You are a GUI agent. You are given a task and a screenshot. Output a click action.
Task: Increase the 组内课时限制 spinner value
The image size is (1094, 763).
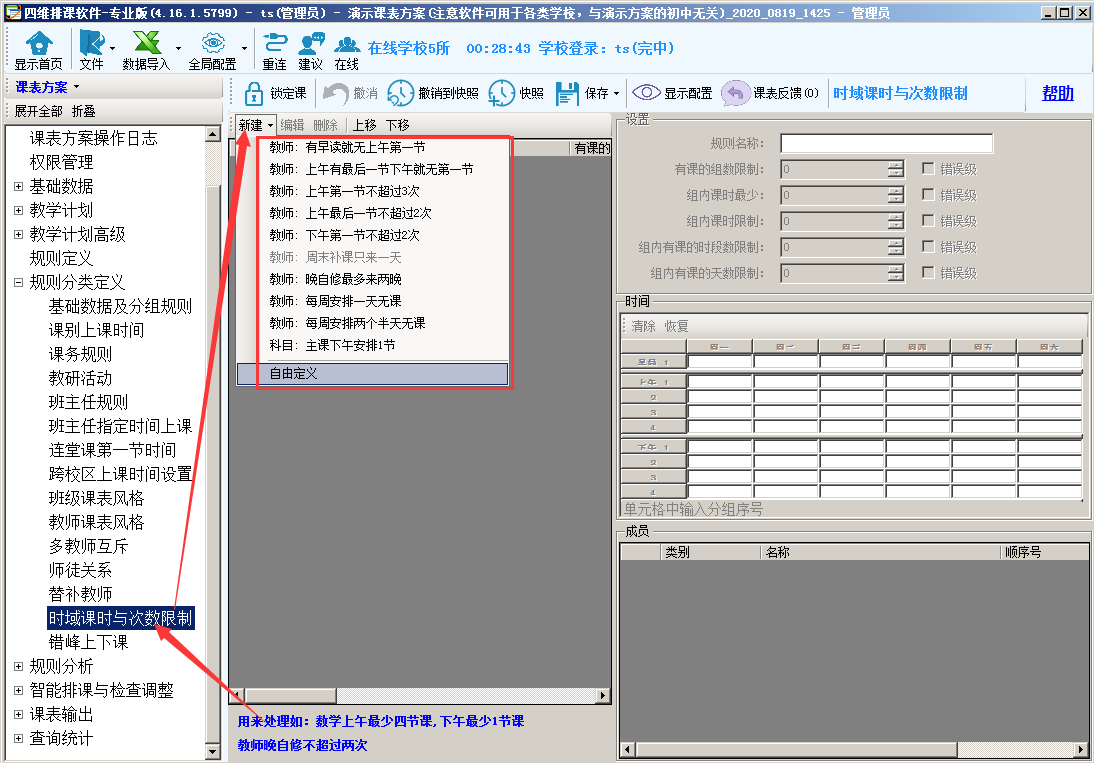tap(895, 217)
